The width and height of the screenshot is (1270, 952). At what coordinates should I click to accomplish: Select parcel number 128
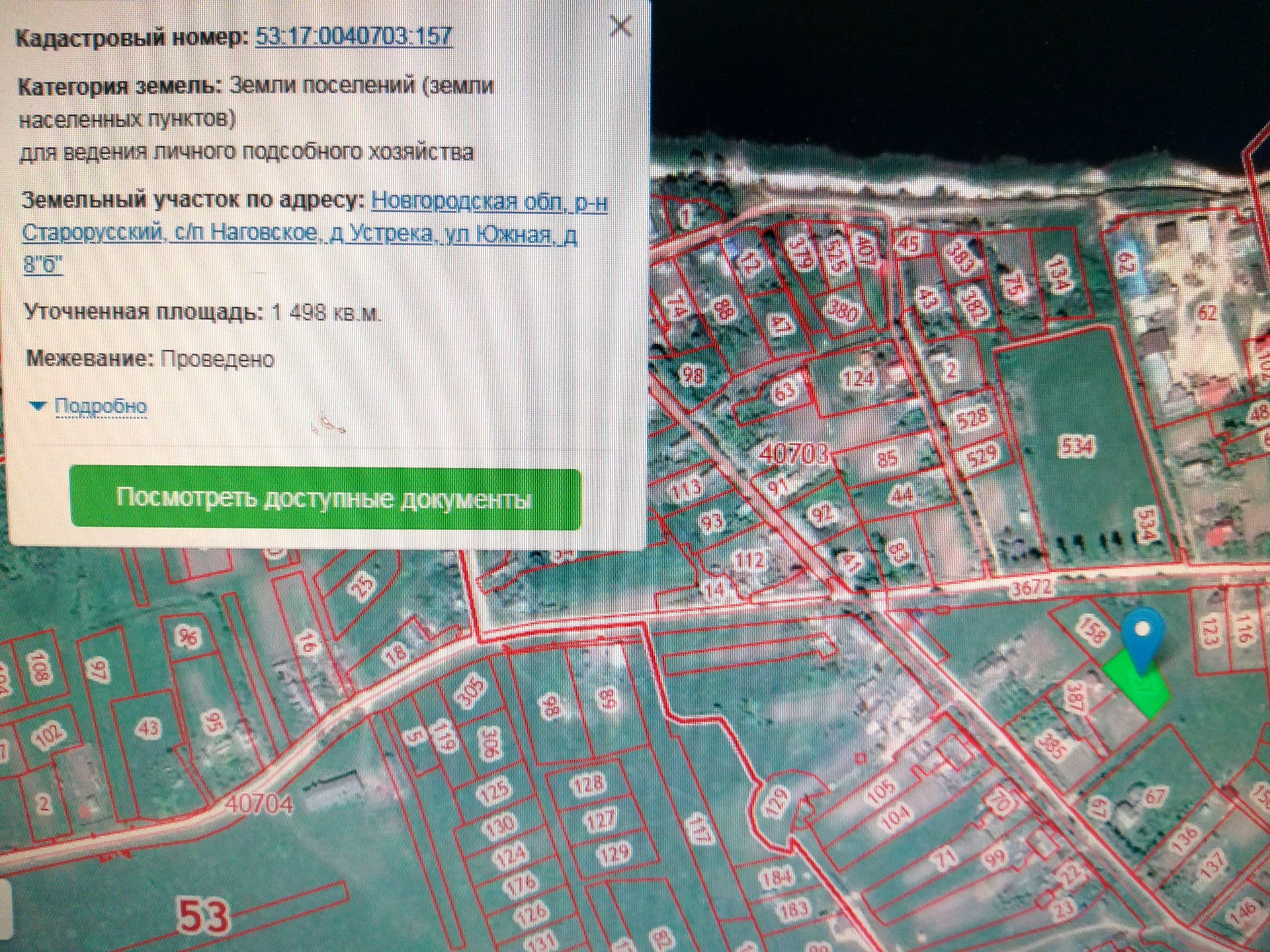click(x=587, y=784)
